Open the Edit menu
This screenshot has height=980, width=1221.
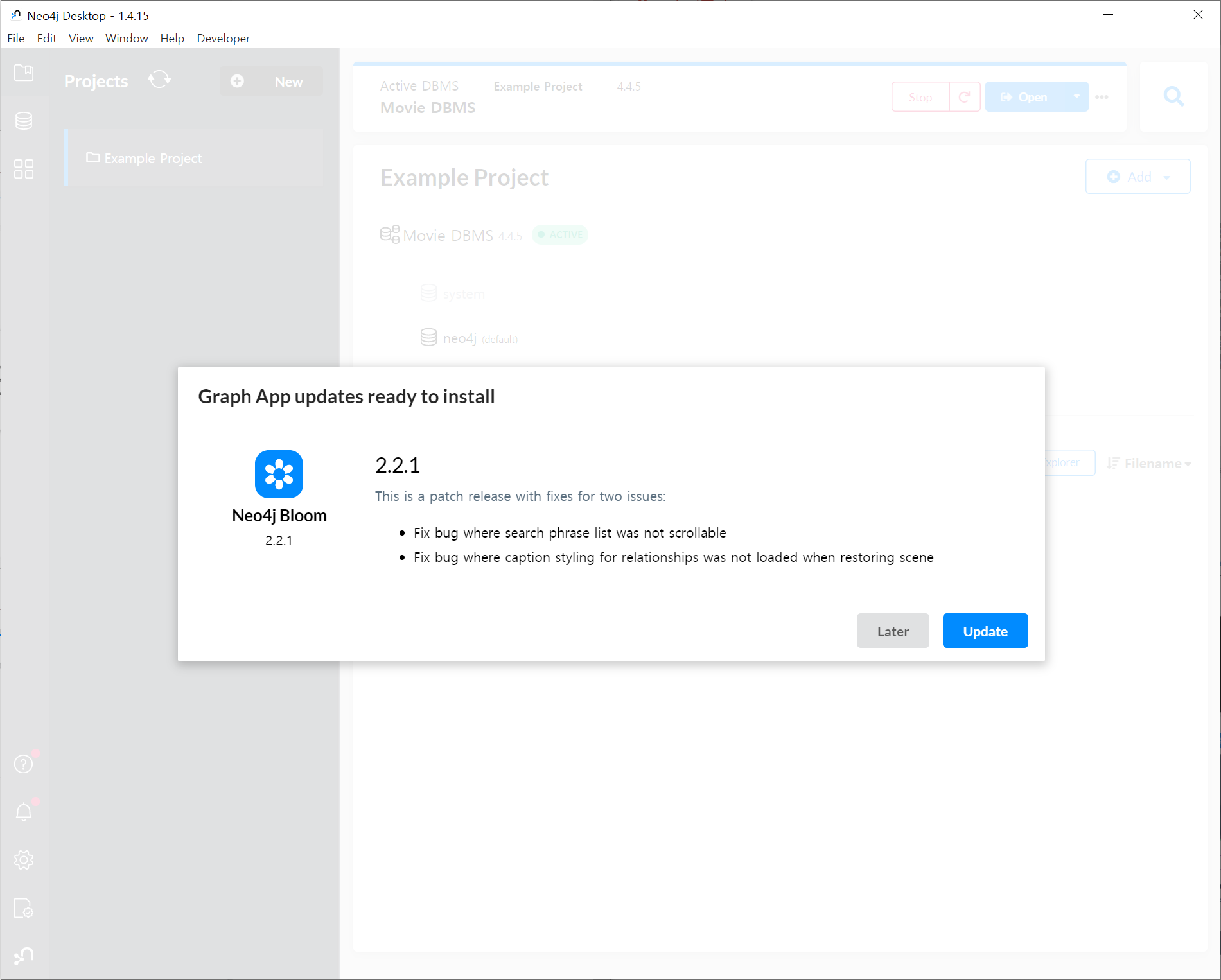click(47, 39)
